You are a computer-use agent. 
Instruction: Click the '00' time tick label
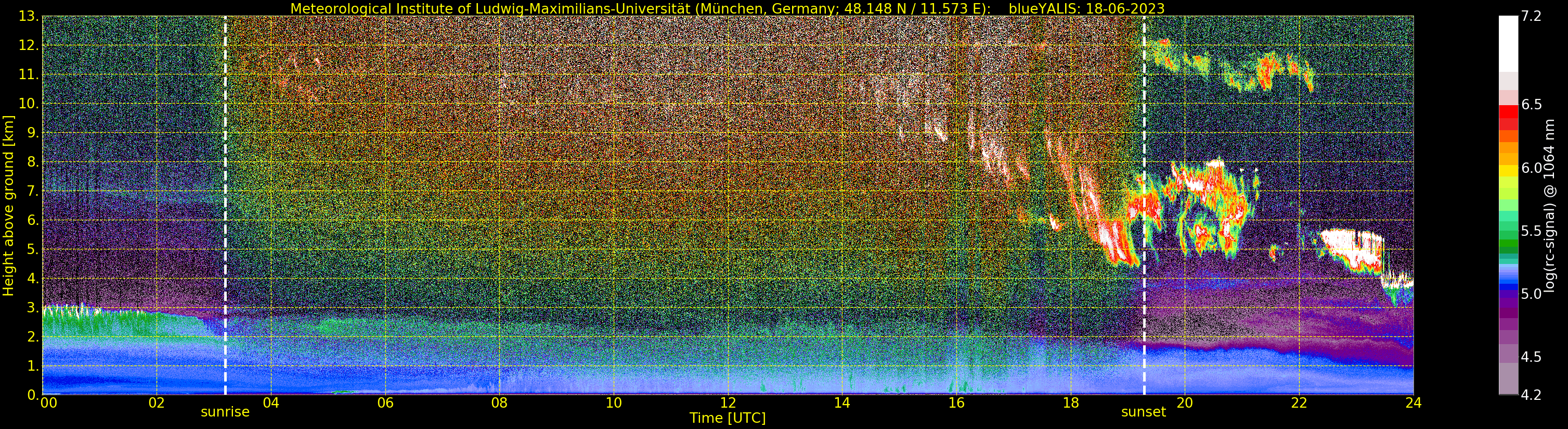[49, 403]
